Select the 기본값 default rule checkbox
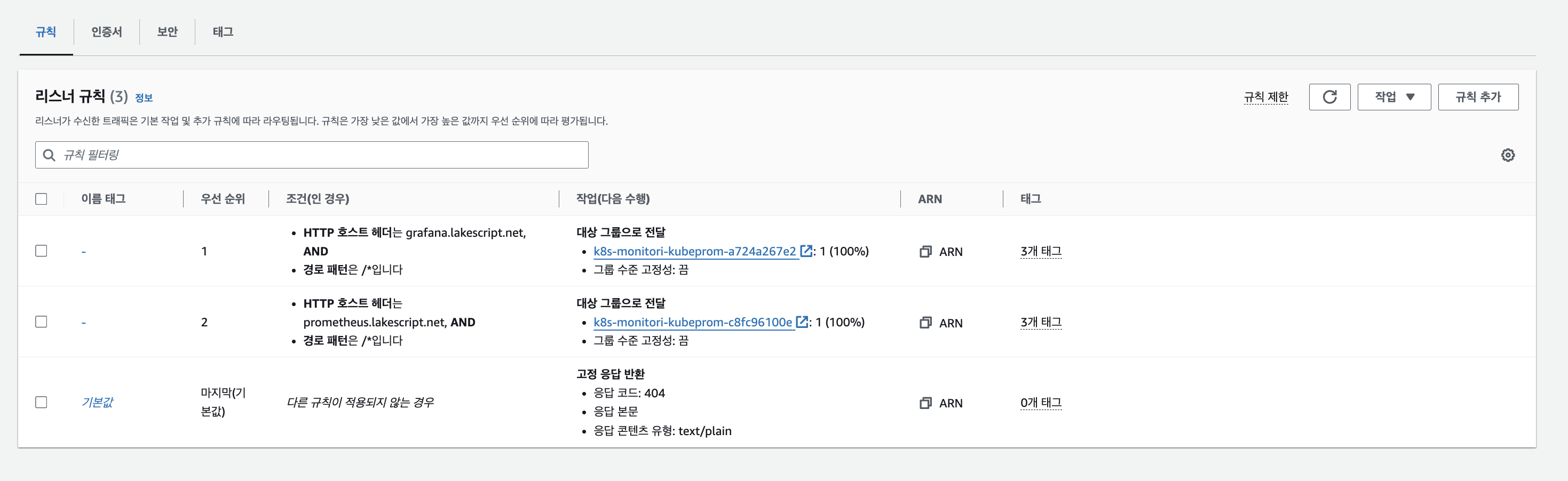The image size is (1568, 481). click(41, 402)
